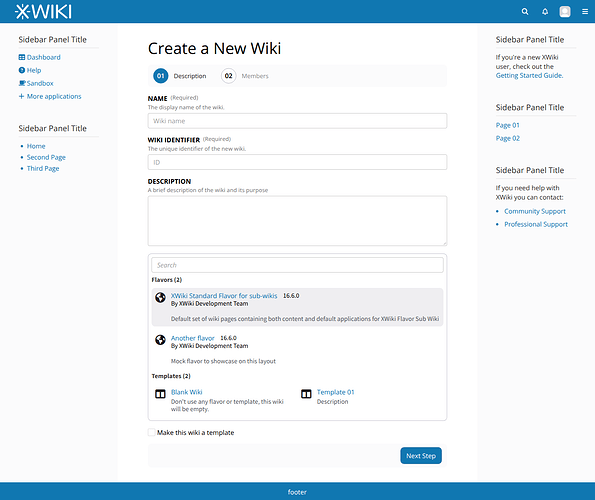This screenshot has width=595, height=500.
Task: Select step 01 Description
Action: (x=180, y=76)
